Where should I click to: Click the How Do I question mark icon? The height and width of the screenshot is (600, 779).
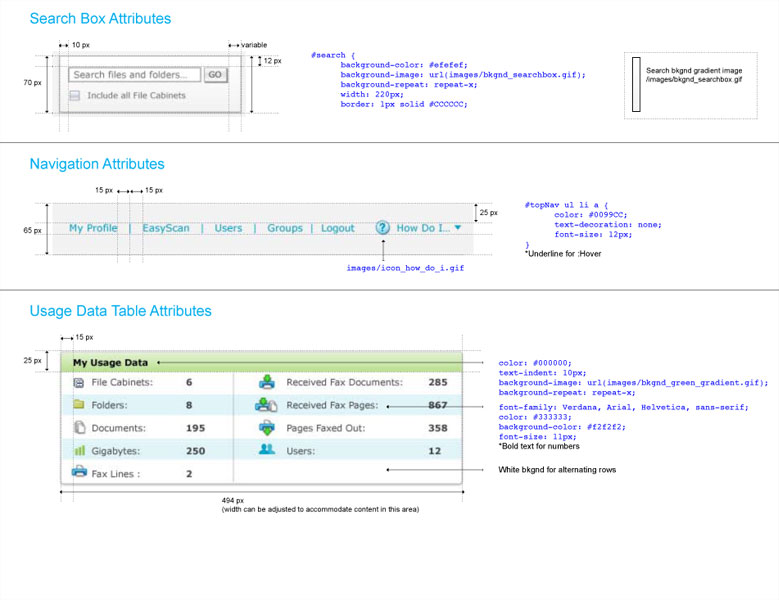pyautogui.click(x=382, y=228)
